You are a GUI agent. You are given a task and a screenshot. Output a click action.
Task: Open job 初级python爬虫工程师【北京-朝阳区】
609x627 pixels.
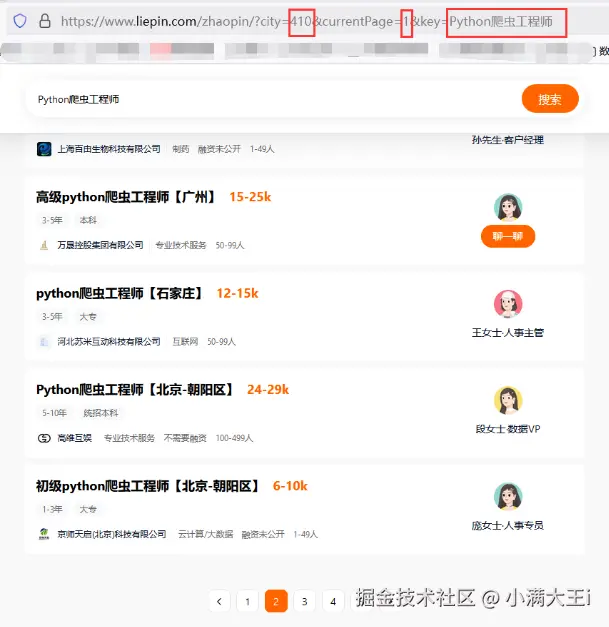148,486
